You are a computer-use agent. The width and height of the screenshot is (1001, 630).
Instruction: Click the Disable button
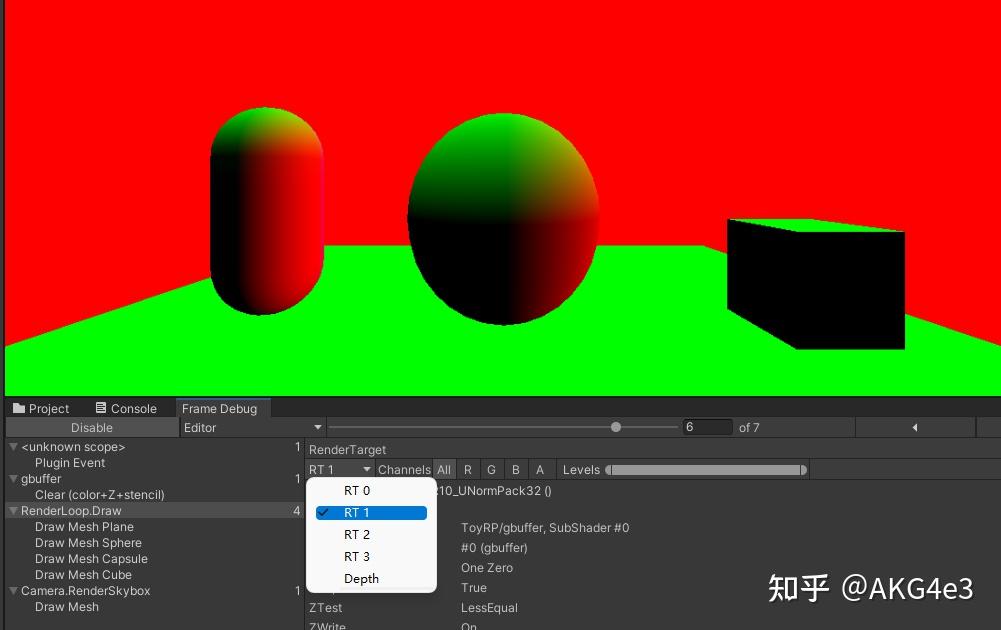(92, 427)
